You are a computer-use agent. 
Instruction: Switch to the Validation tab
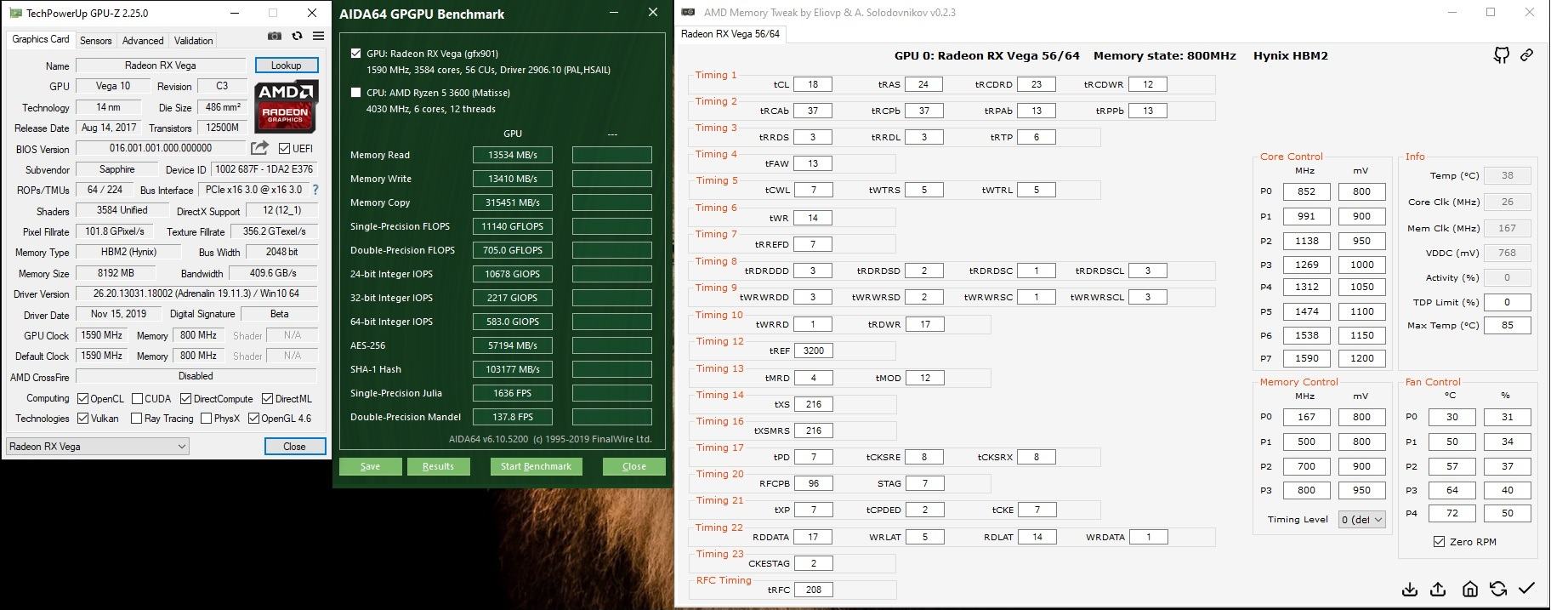(194, 40)
